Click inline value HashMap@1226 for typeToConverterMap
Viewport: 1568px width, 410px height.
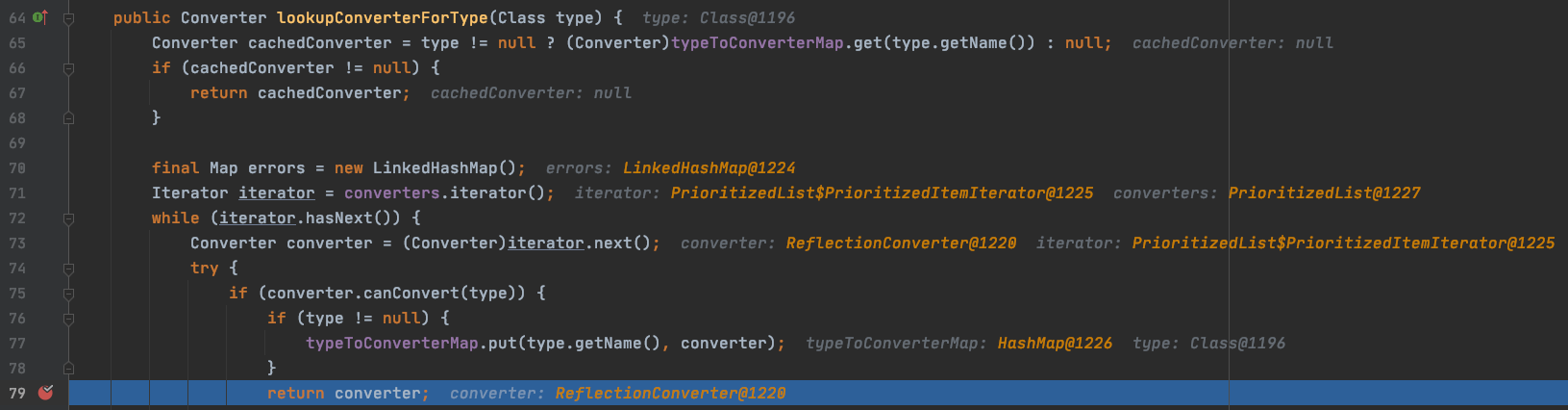[x=1055, y=344]
